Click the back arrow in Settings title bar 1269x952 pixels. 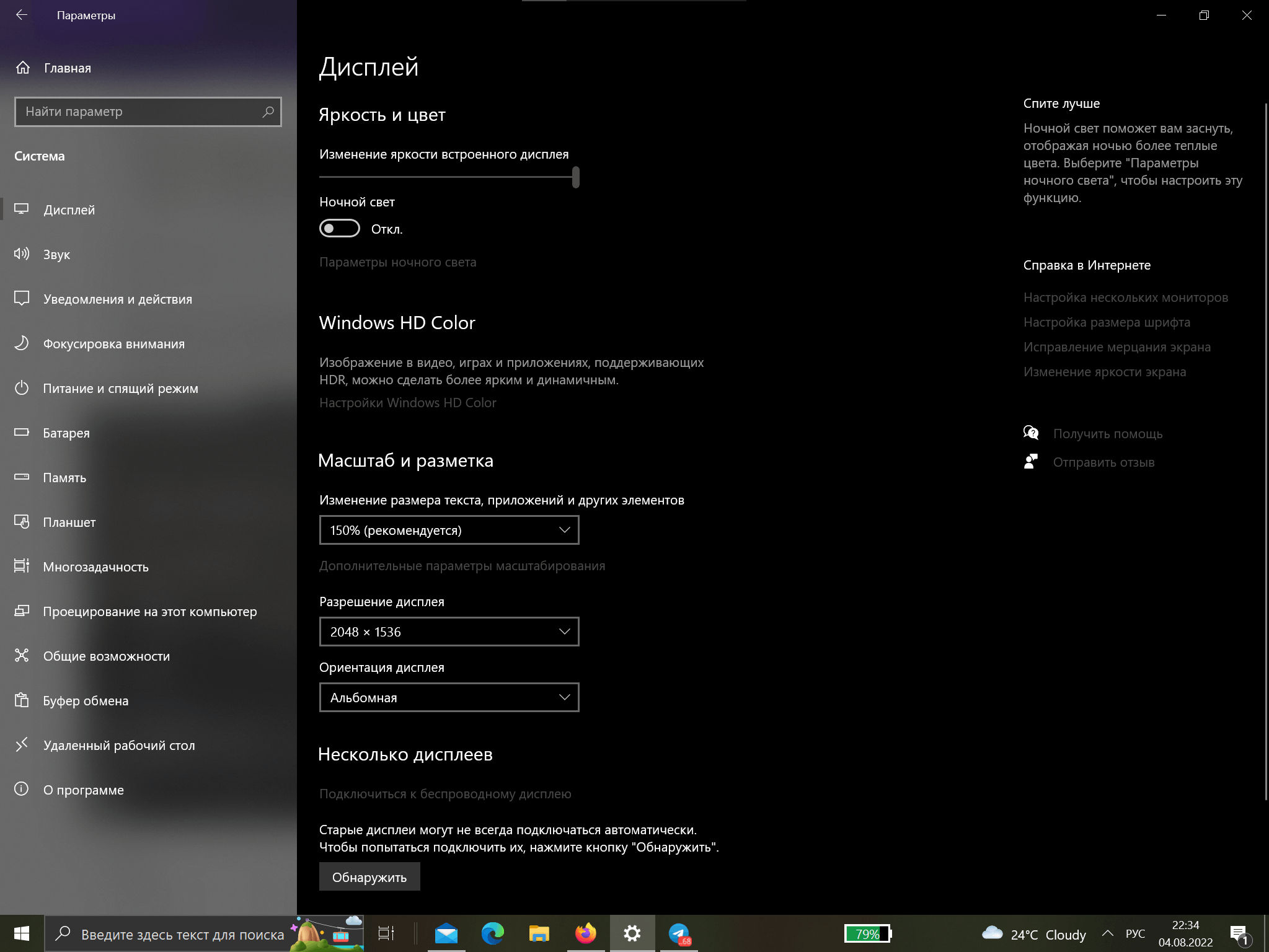22,15
